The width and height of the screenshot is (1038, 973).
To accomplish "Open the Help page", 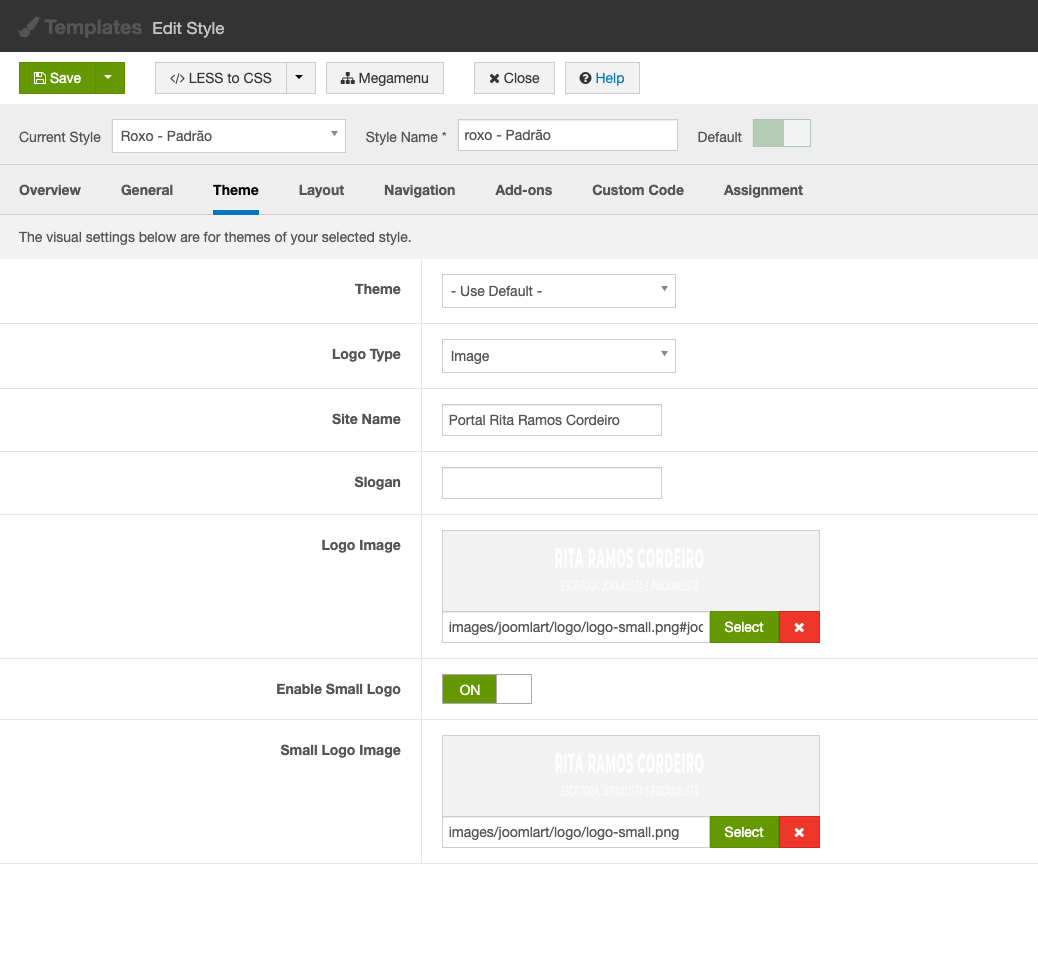I will tap(602, 78).
